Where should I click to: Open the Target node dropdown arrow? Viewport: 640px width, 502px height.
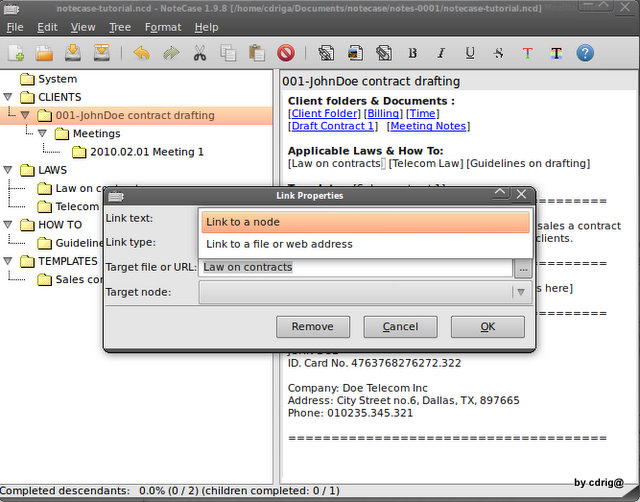pos(521,292)
